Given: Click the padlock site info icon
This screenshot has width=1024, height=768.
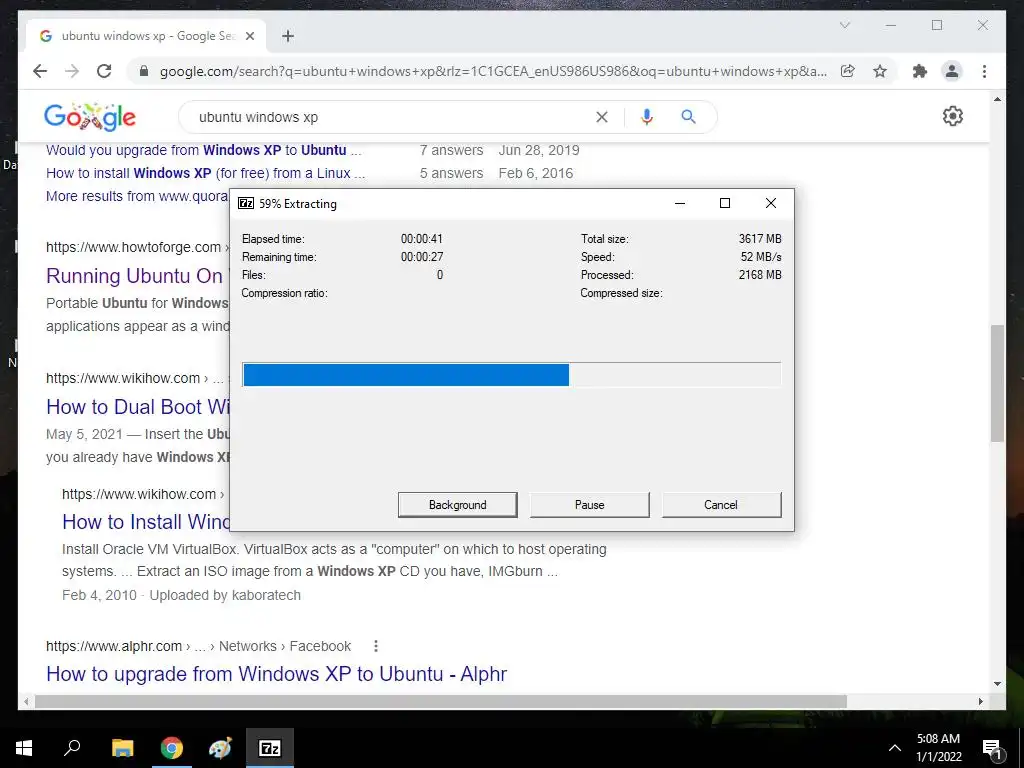Looking at the screenshot, I should click(x=144, y=71).
